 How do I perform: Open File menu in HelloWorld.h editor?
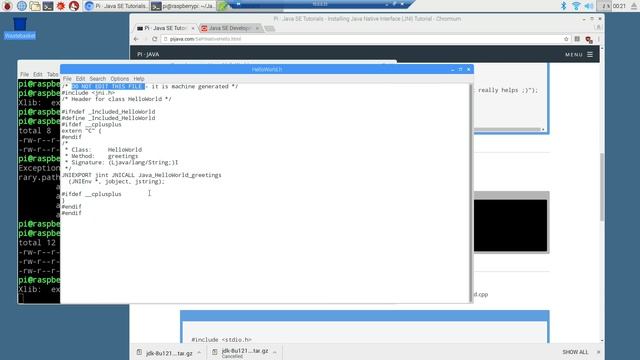[x=67, y=79]
